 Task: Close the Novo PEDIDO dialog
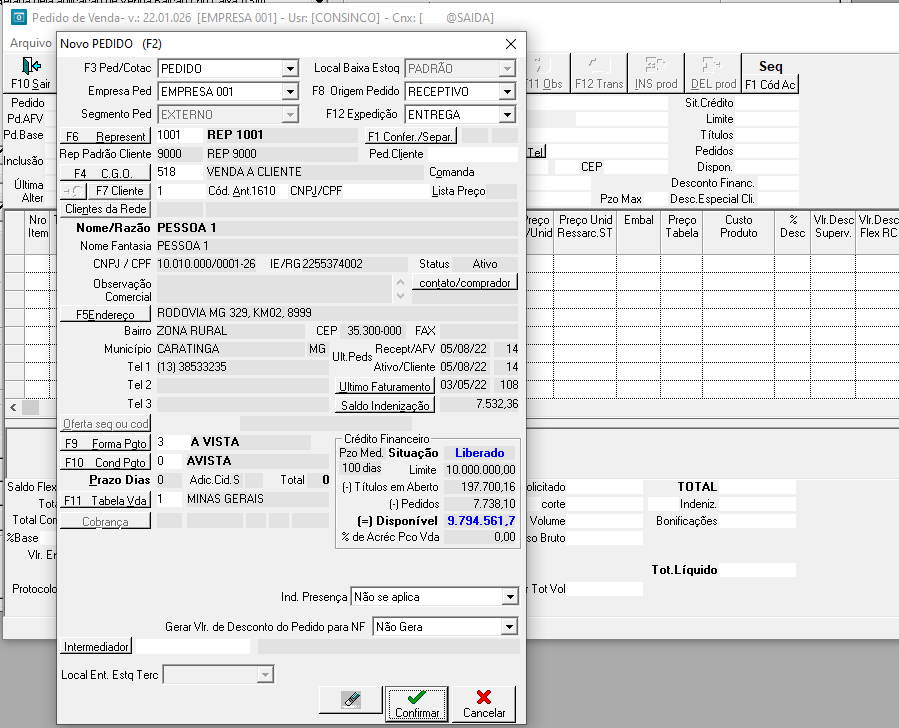[x=511, y=44]
